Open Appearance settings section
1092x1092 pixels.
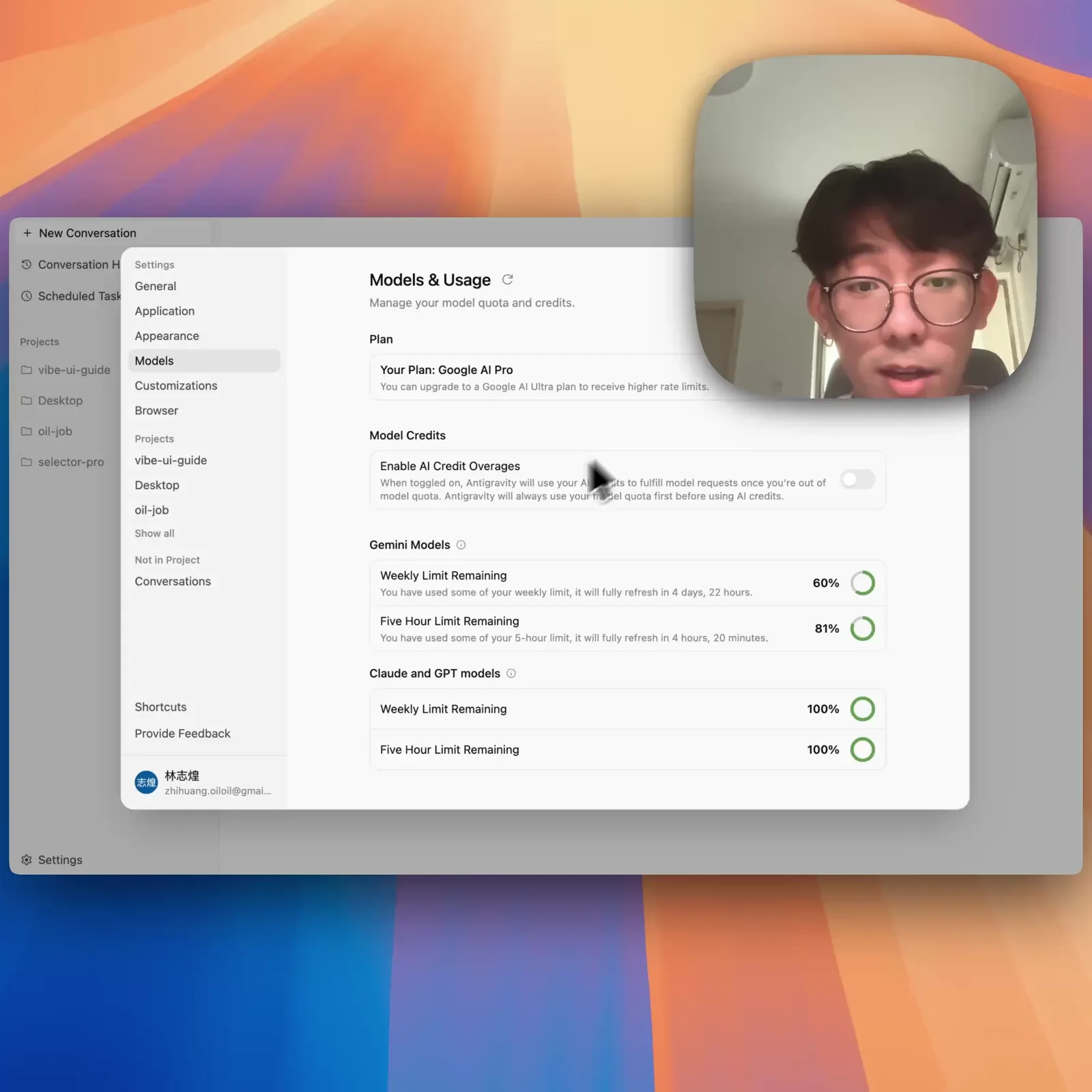[204, 336]
